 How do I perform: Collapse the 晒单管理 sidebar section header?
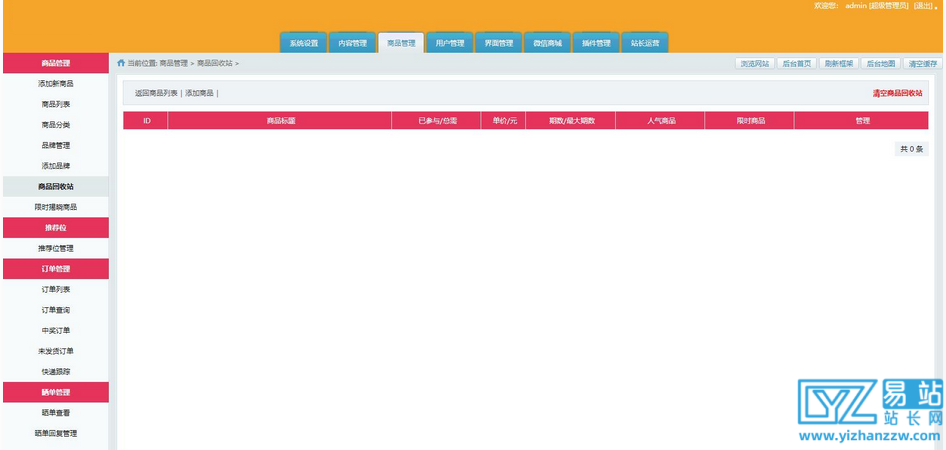(56, 392)
